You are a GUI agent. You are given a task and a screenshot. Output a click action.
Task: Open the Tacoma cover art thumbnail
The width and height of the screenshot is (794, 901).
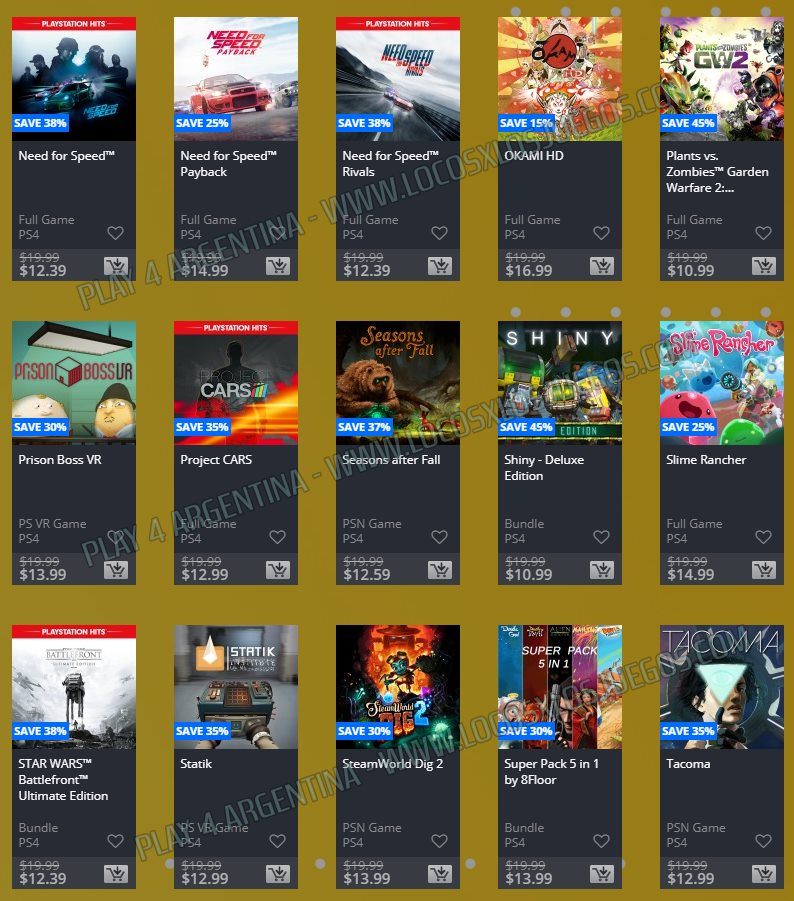722,687
